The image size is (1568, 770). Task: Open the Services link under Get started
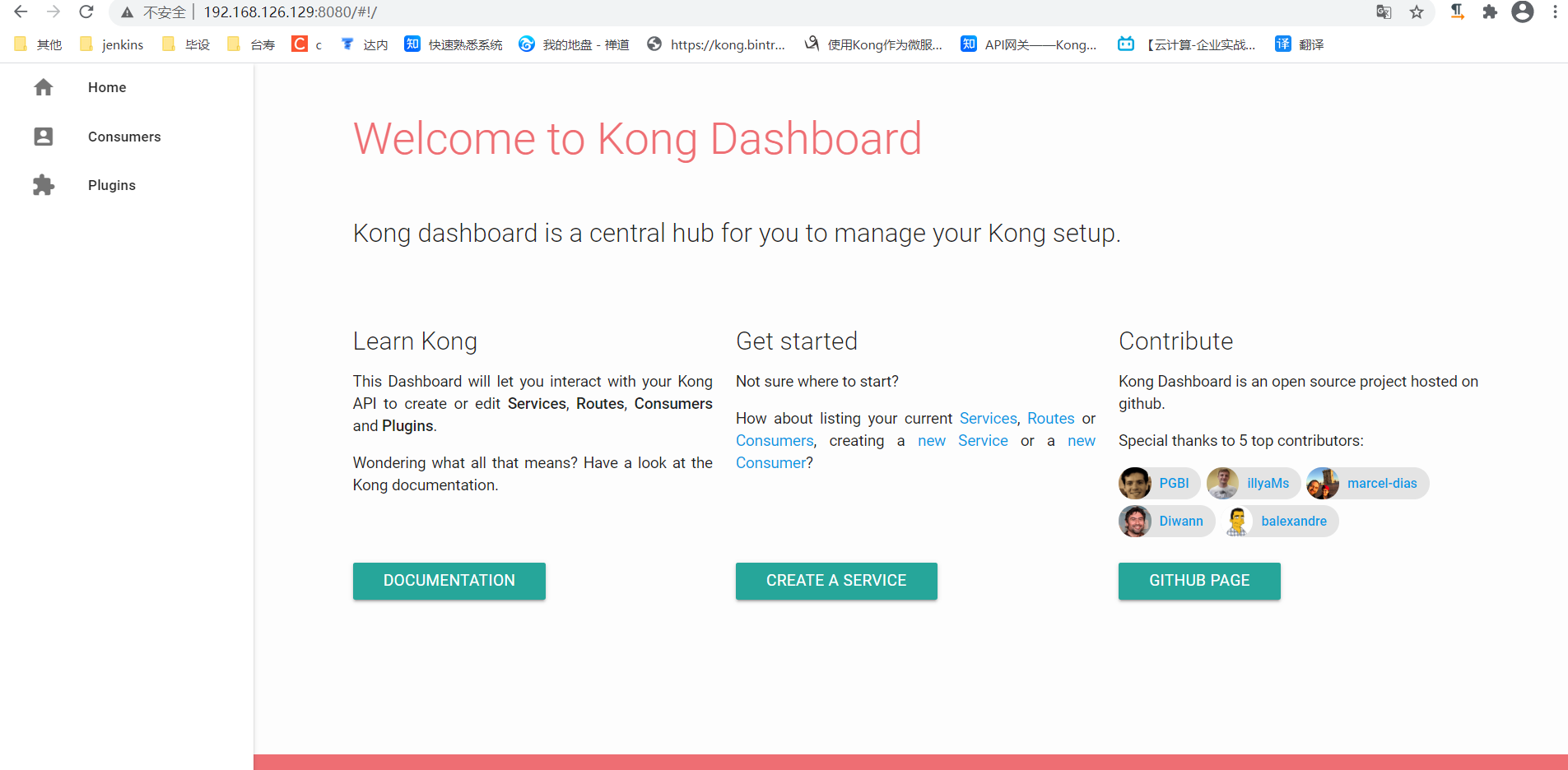(x=988, y=418)
